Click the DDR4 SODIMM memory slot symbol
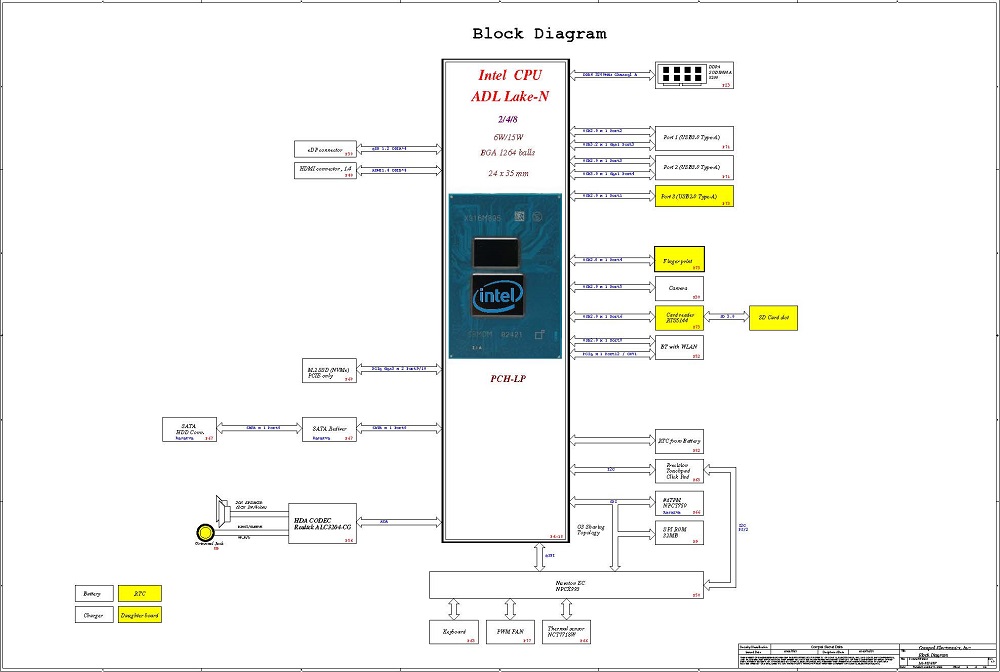Image resolution: width=1000 pixels, height=672 pixels. pyautogui.click(x=682, y=74)
